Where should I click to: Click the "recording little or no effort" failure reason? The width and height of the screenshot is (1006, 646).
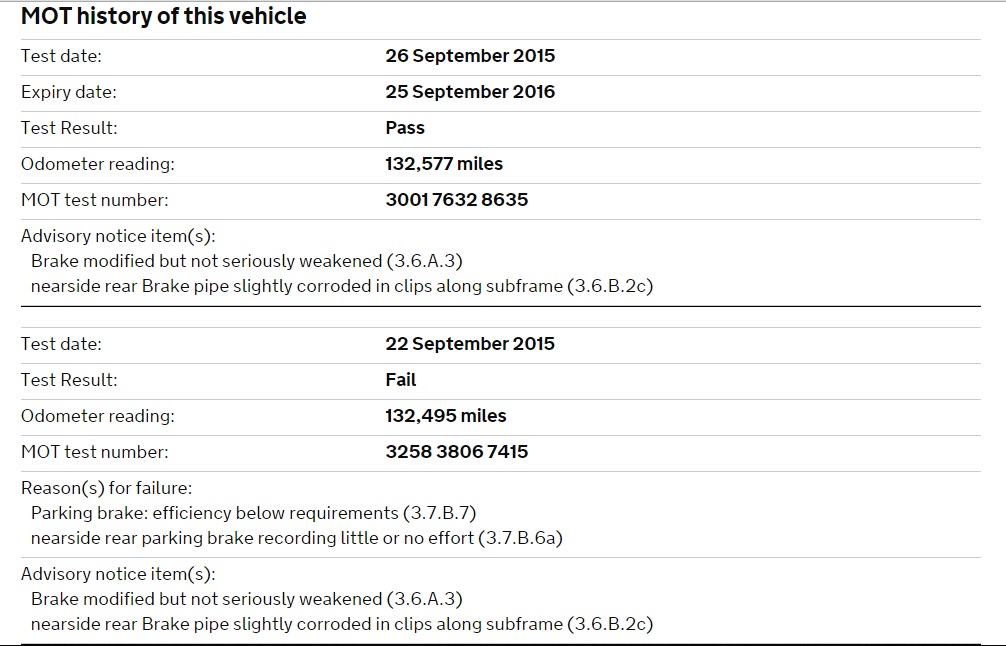pyautogui.click(x=297, y=538)
